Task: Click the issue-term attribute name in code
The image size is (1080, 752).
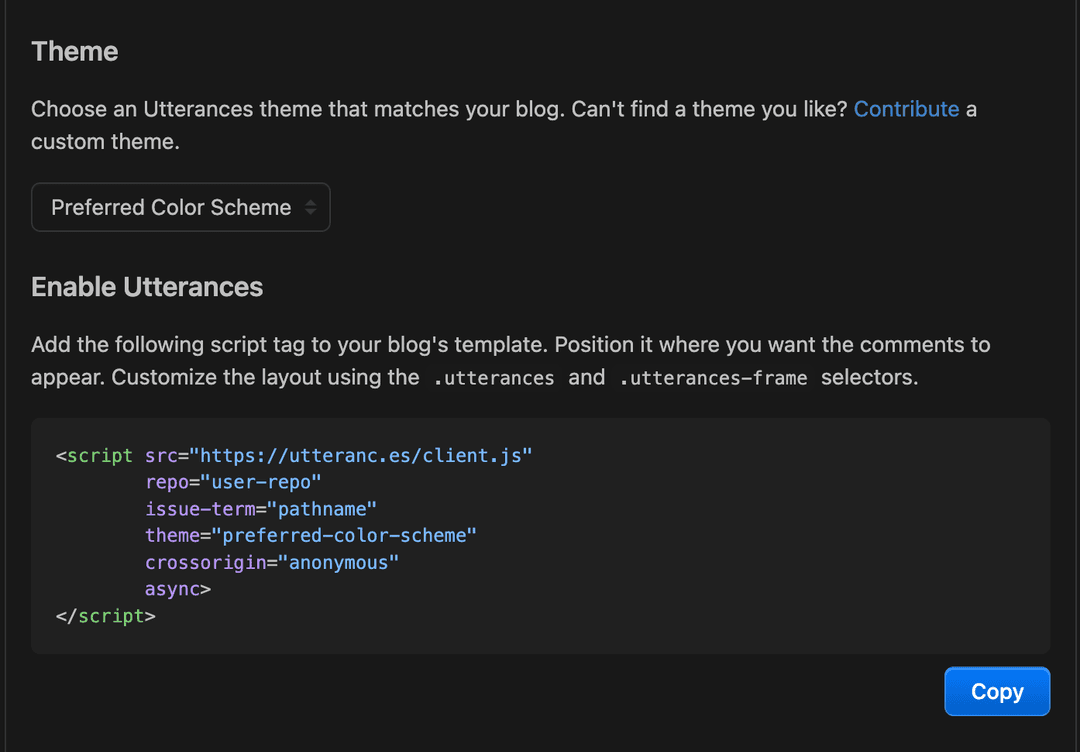Action: coord(198,509)
